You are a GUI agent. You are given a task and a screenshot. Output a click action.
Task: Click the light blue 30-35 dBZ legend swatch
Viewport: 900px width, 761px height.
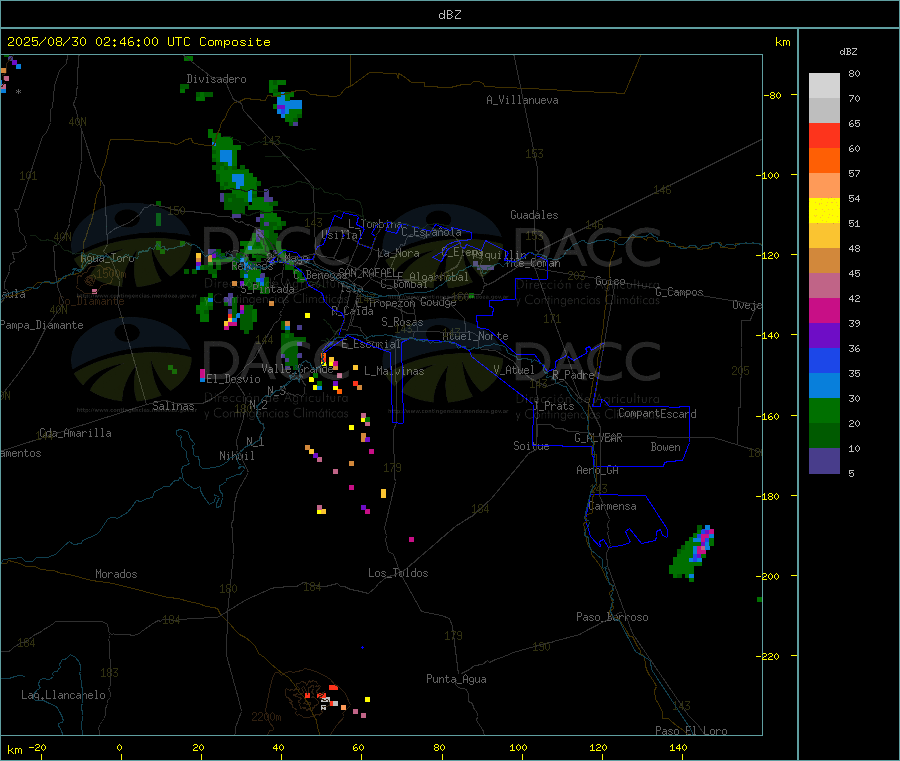(824, 386)
